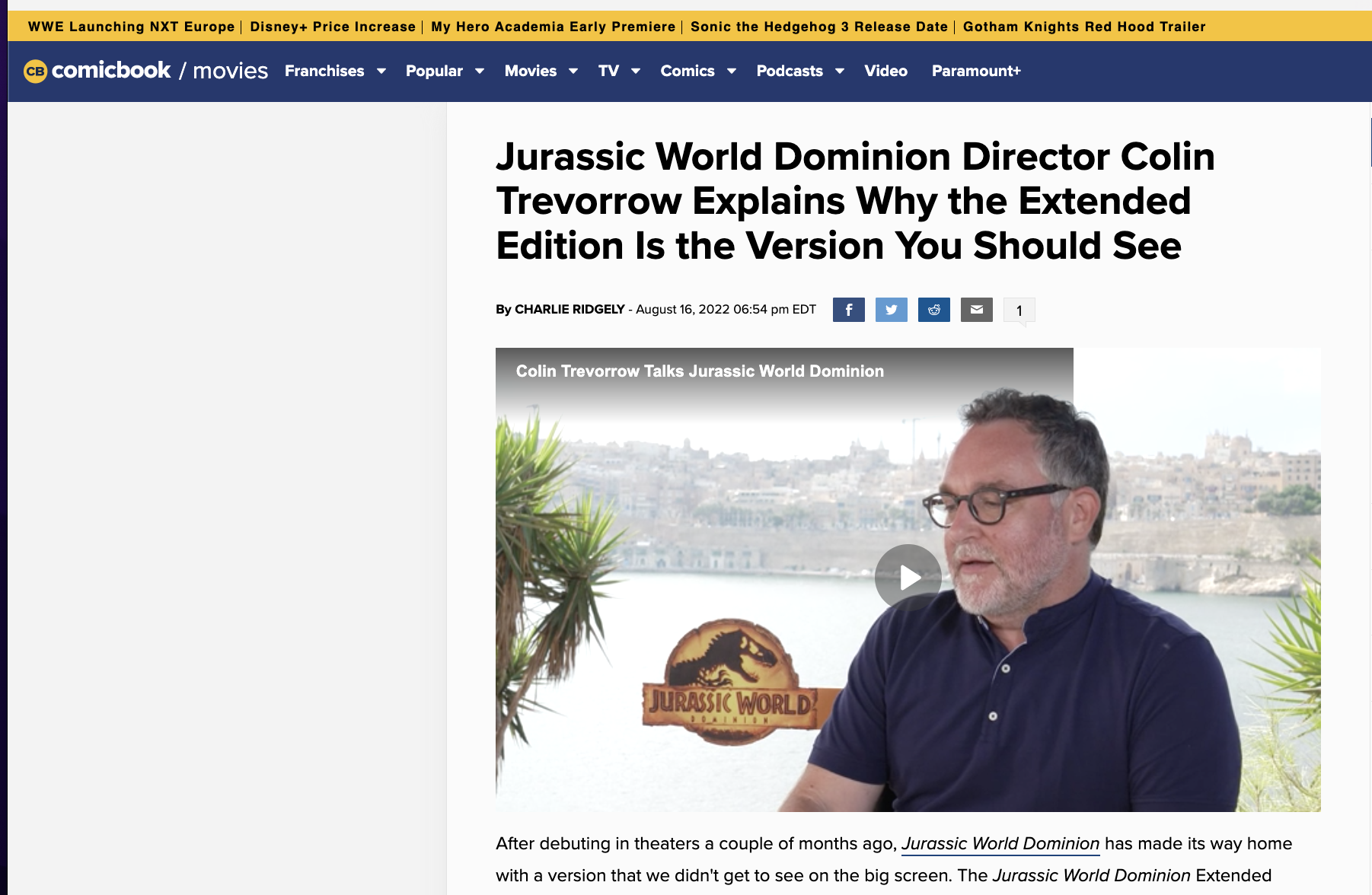The height and width of the screenshot is (895, 1372).
Task: Share article on Reddit
Action: pyautogui.click(x=933, y=310)
